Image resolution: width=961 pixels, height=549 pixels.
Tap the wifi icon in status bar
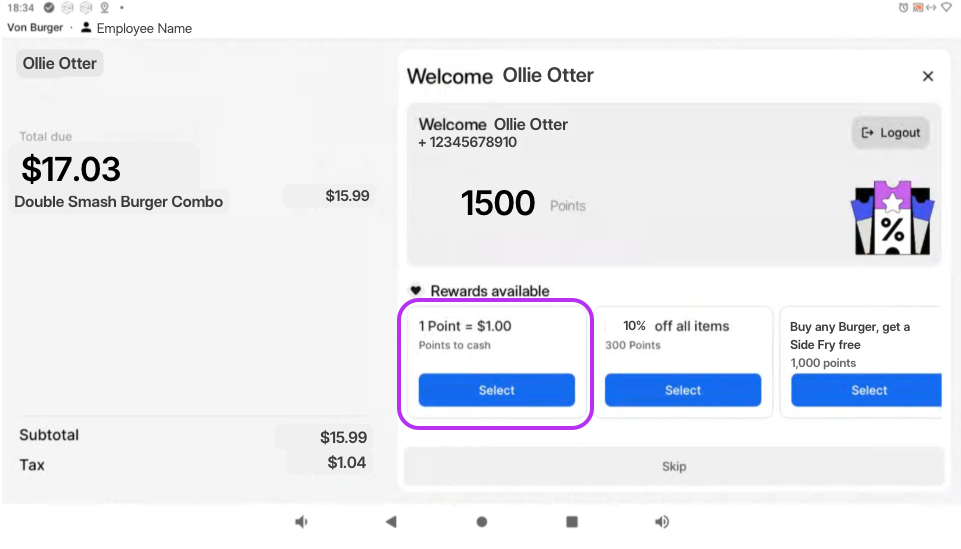[x=946, y=8]
